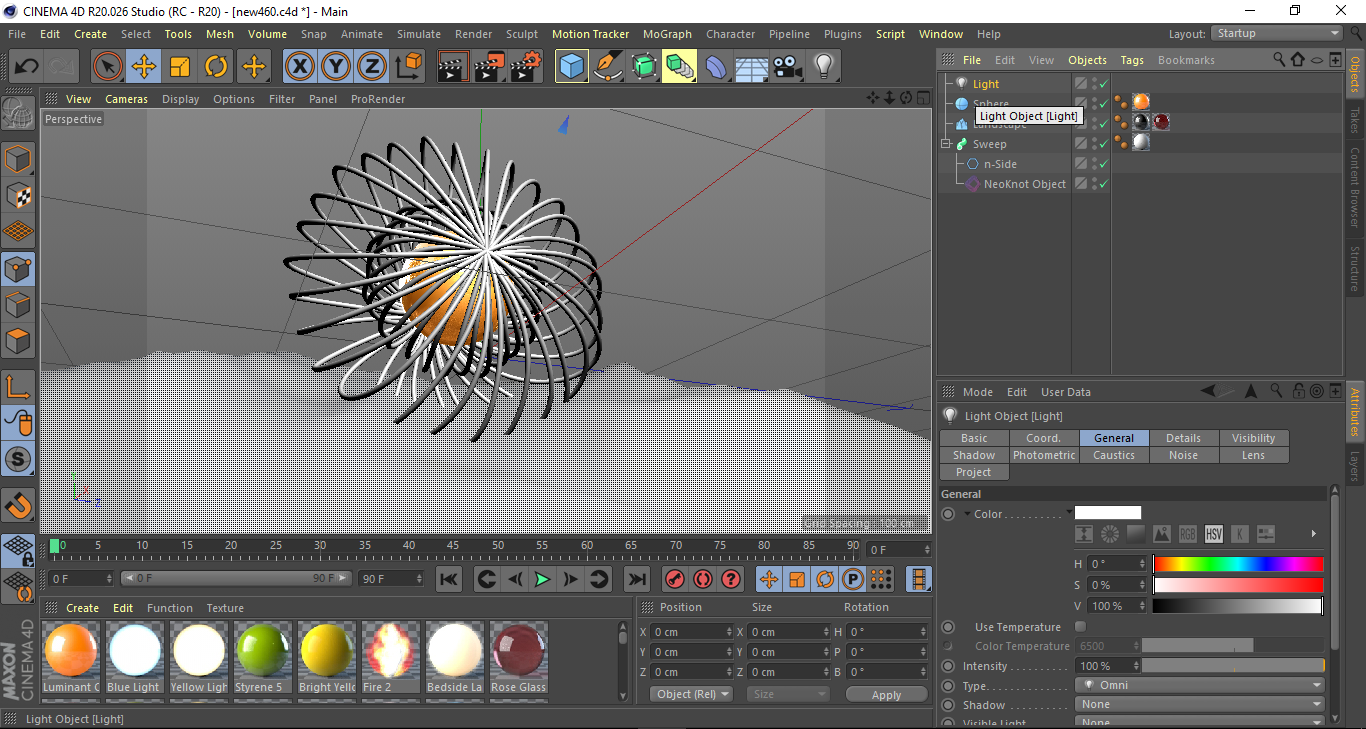The image size is (1366, 729).
Task: Expand color chooser options arrow
Action: pos(1314,534)
